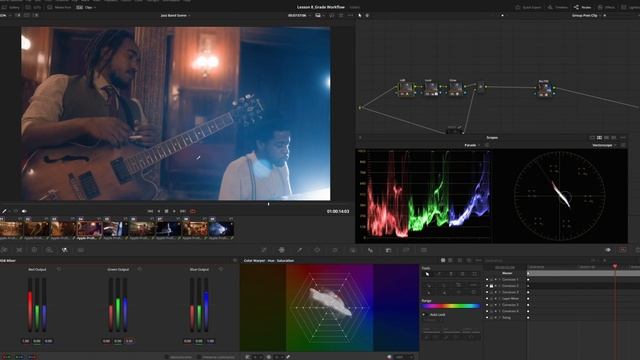Click the 1.00 value under Red Output
Viewport: 640px width, 360px height.
point(26,341)
